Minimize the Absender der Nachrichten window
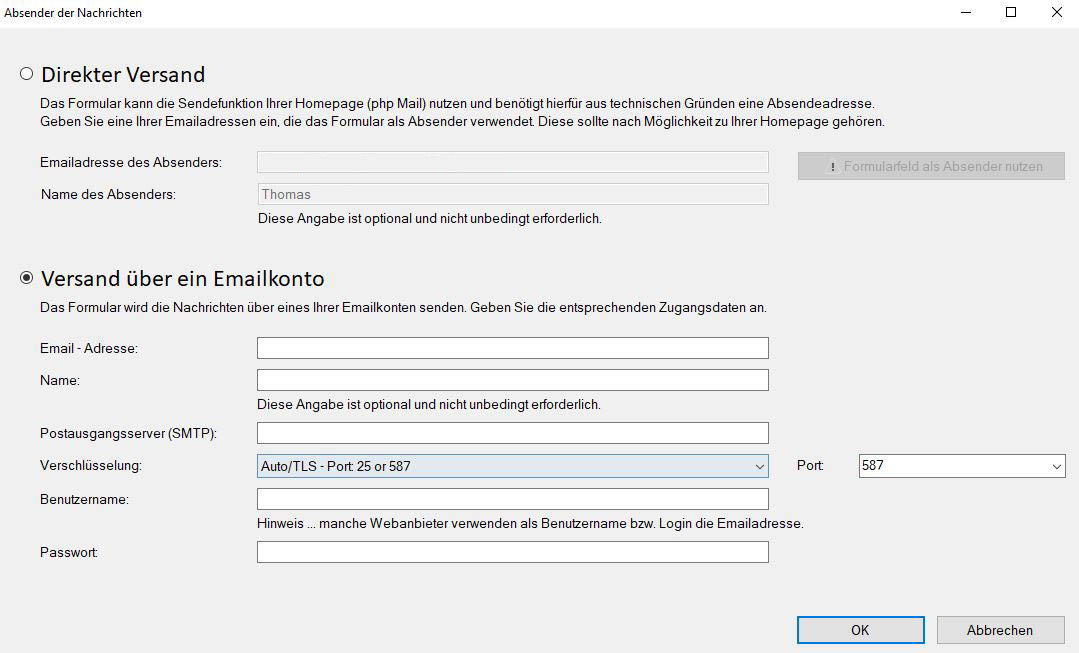This screenshot has height=653, width=1079. (x=966, y=13)
